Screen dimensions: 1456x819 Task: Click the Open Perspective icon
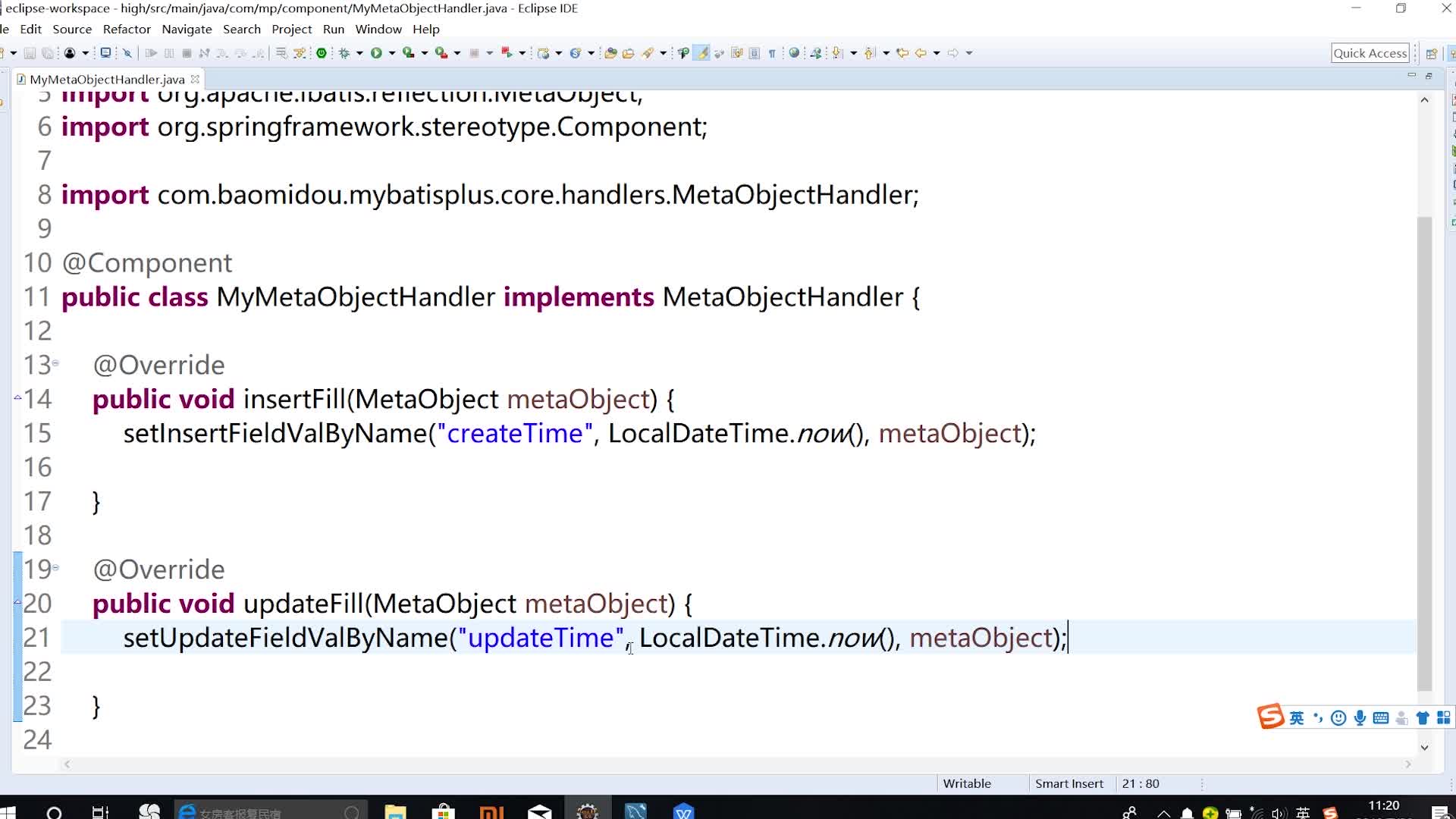point(1431,53)
